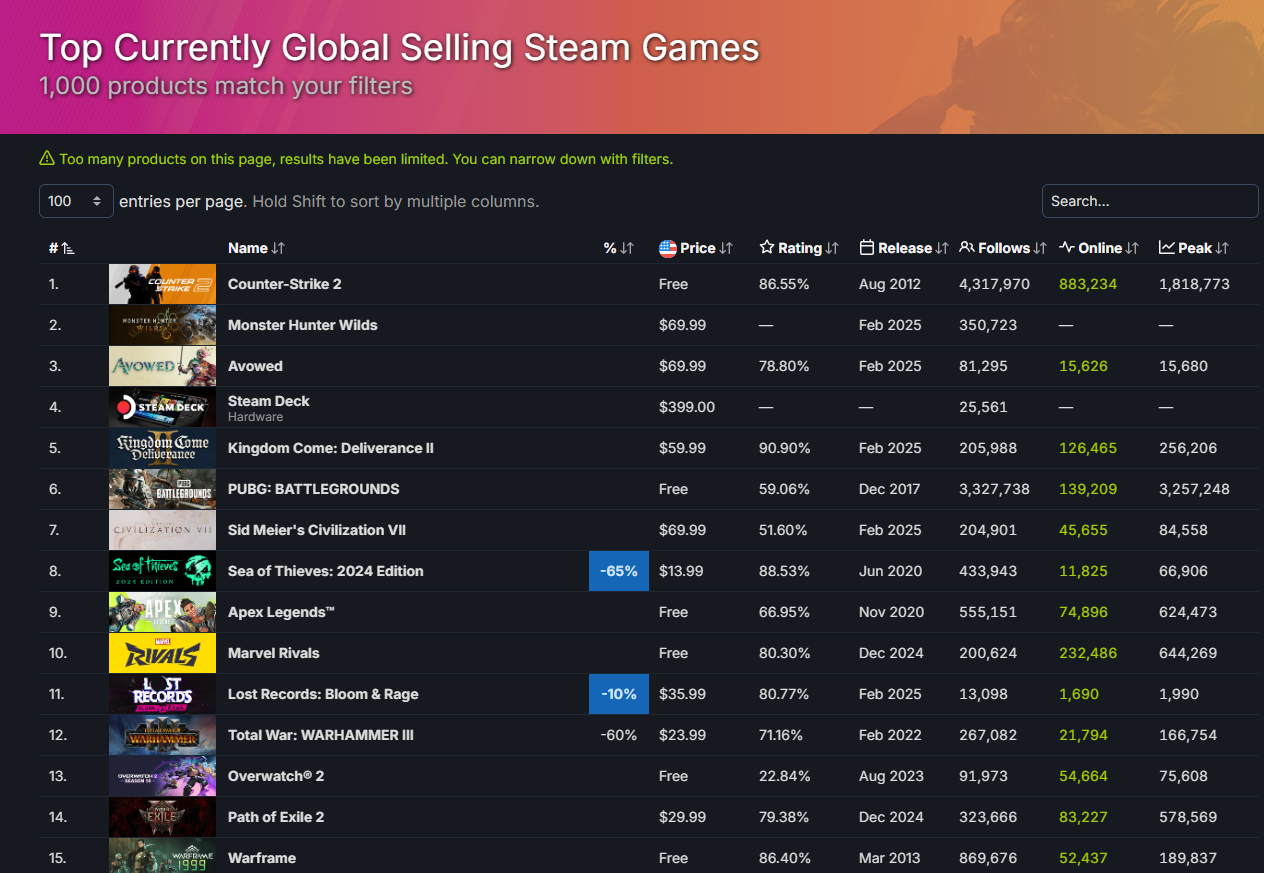Open Monster Hunter Wilds thumbnail
The height and width of the screenshot is (873, 1264).
[x=162, y=325]
